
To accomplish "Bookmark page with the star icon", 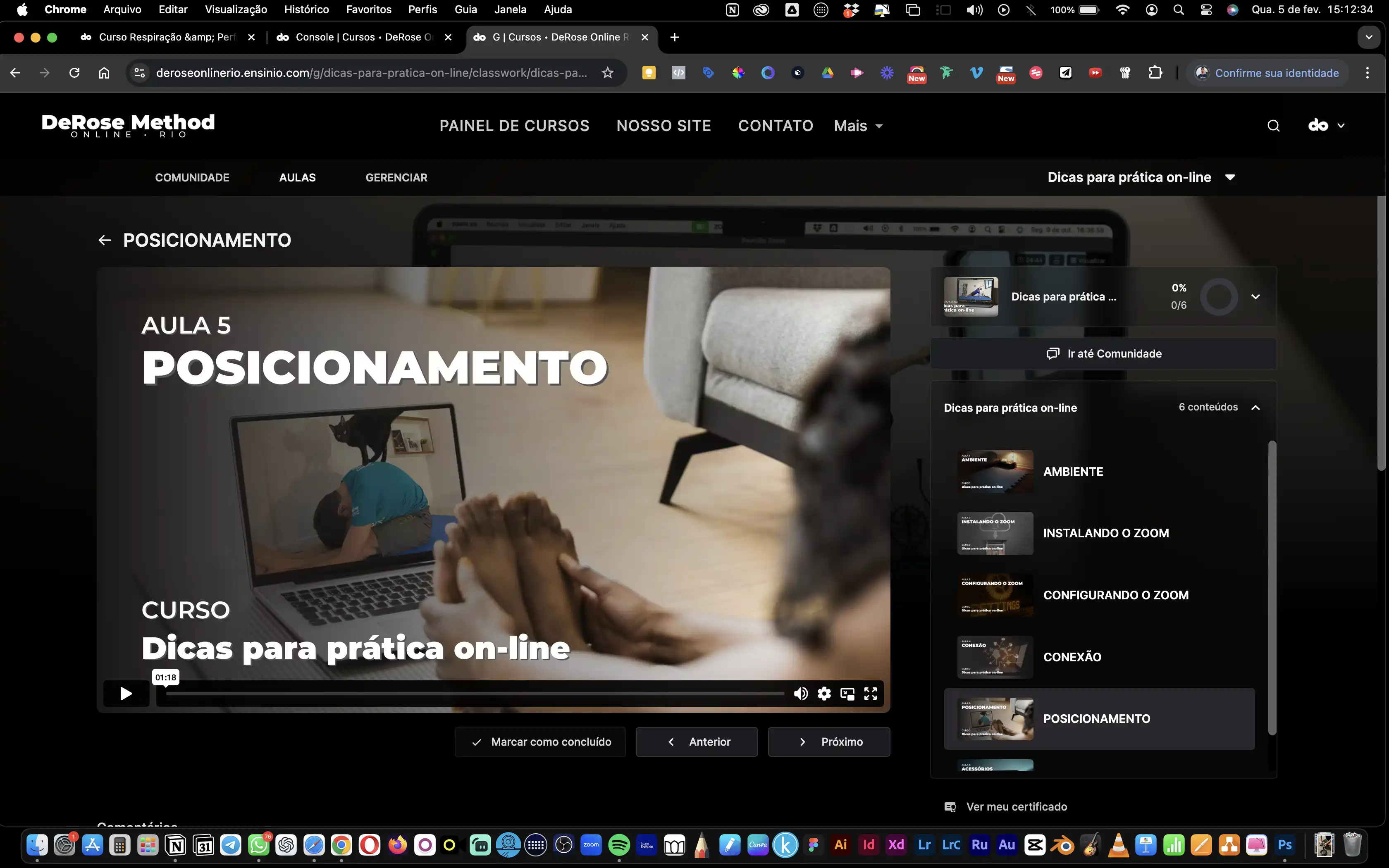I will [607, 73].
